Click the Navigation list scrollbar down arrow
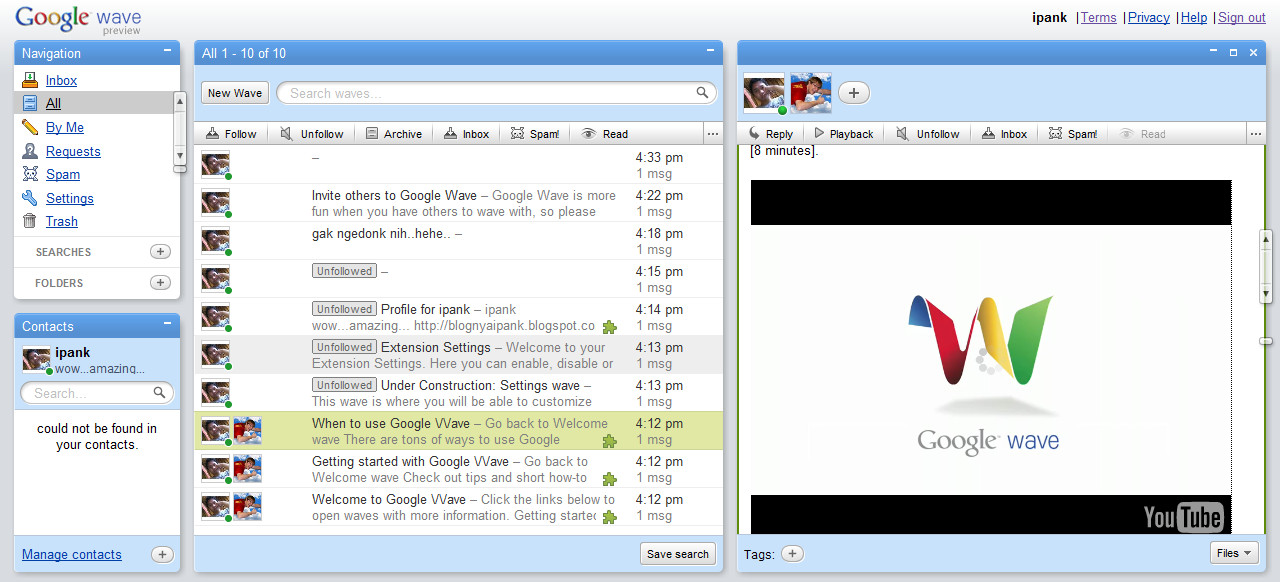This screenshot has width=1280, height=582. click(180, 156)
